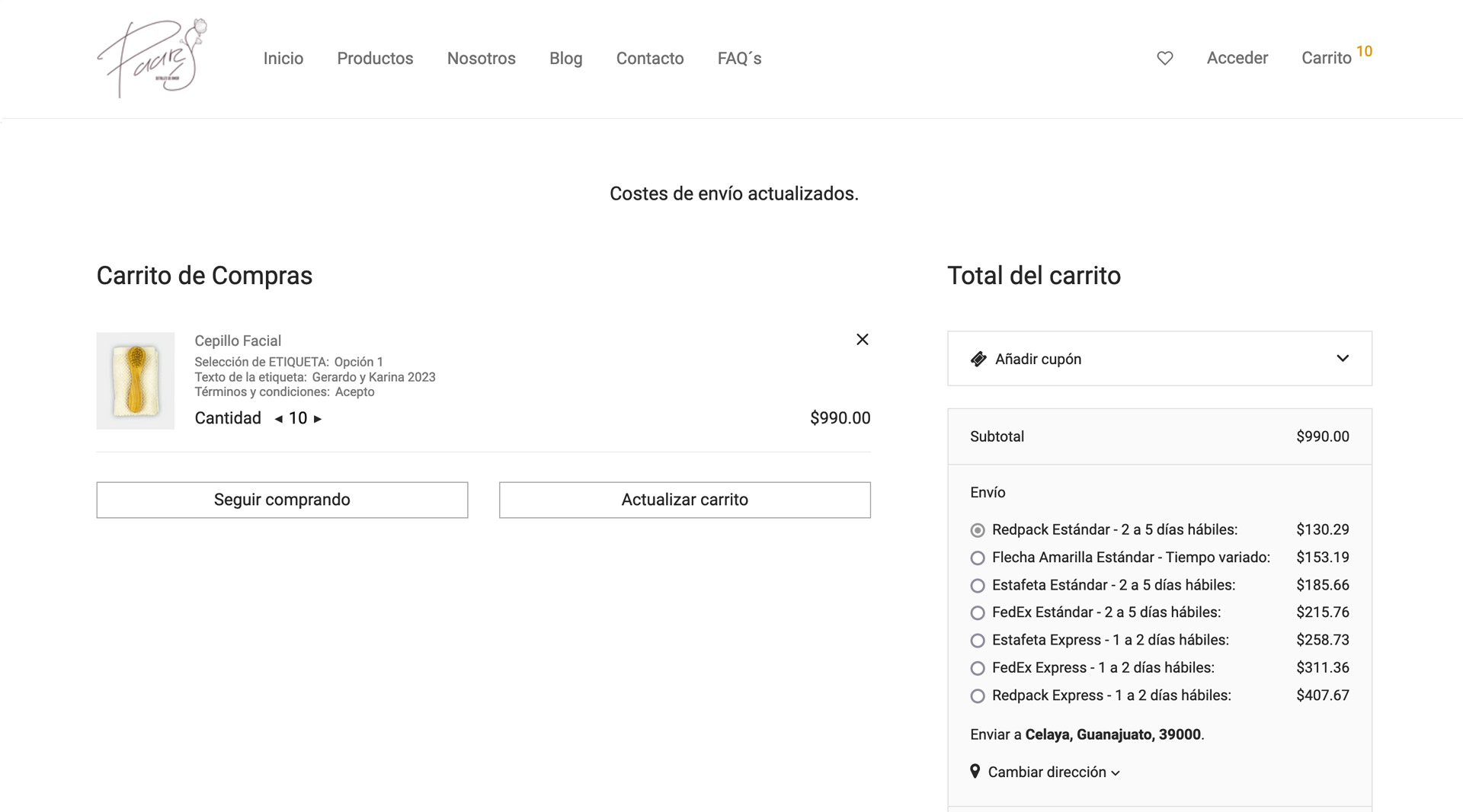Go to the Productos menu item
This screenshot has width=1463, height=812.
(x=375, y=59)
